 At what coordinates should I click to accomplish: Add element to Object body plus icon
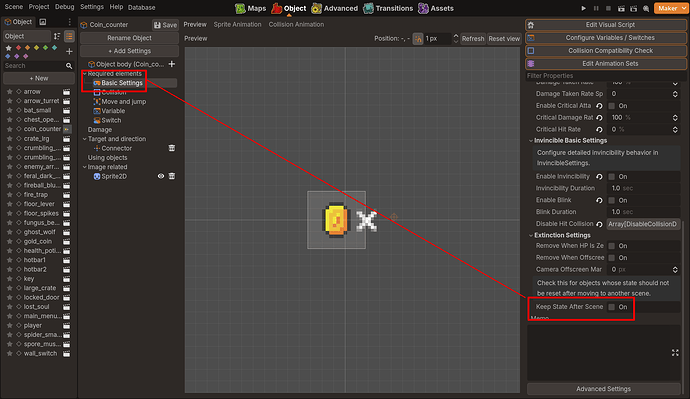pos(172,64)
